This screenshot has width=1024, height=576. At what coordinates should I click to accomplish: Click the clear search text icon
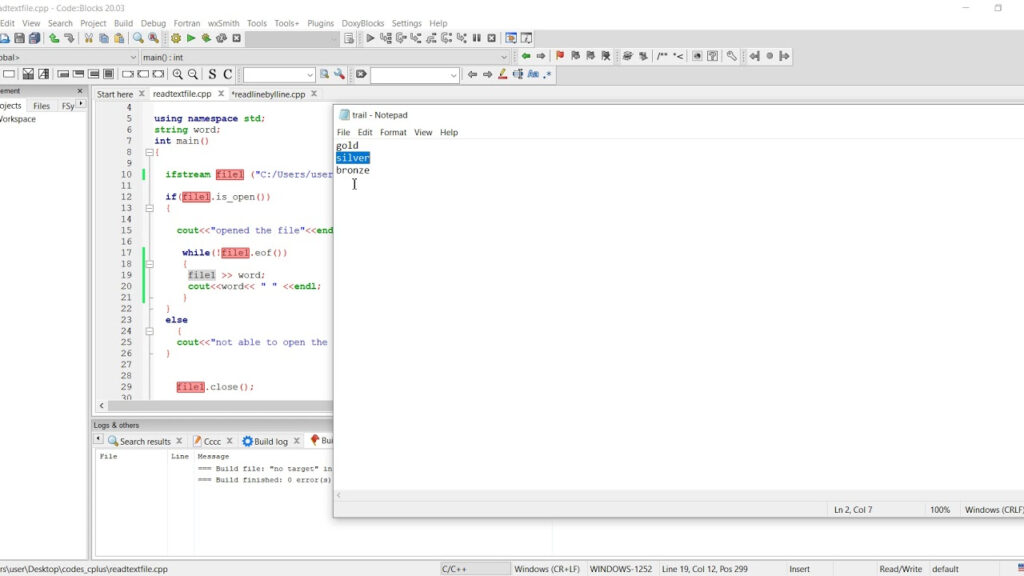tap(360, 74)
